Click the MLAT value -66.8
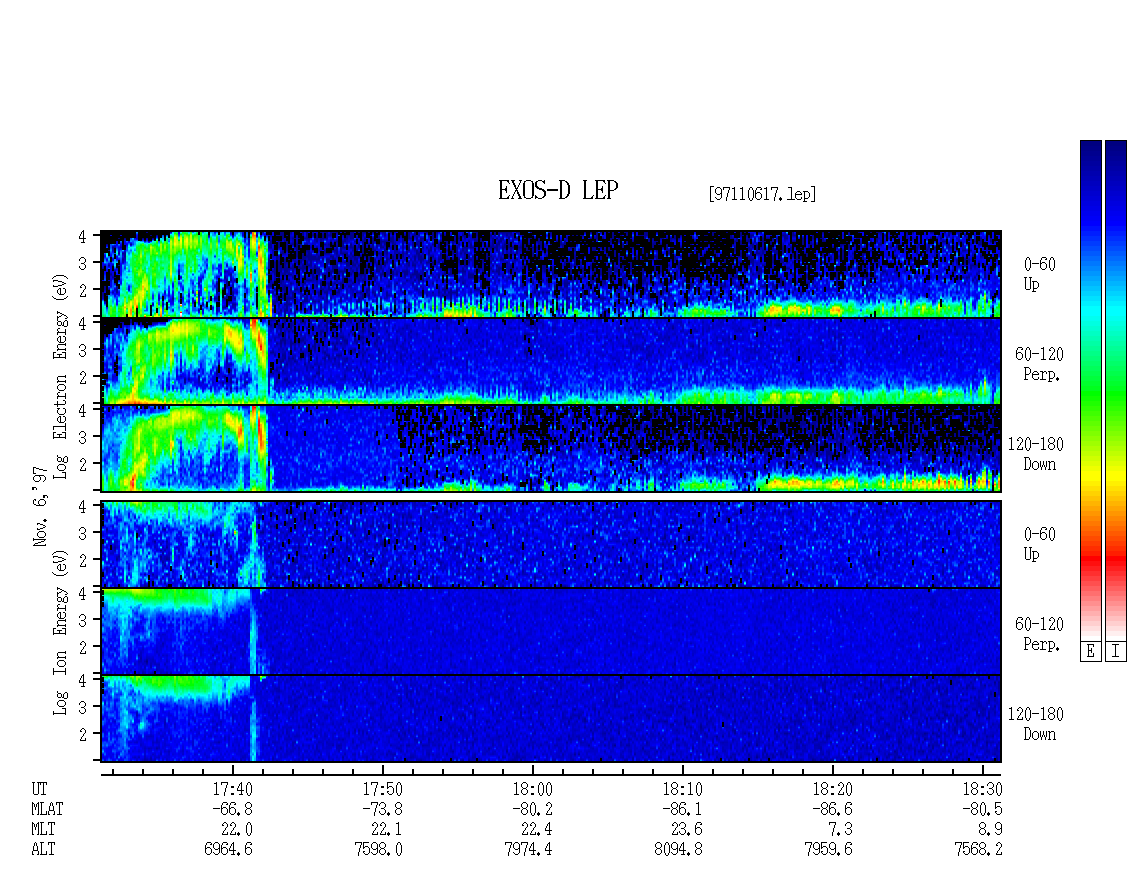The image size is (1130, 875). pyautogui.click(x=232, y=809)
